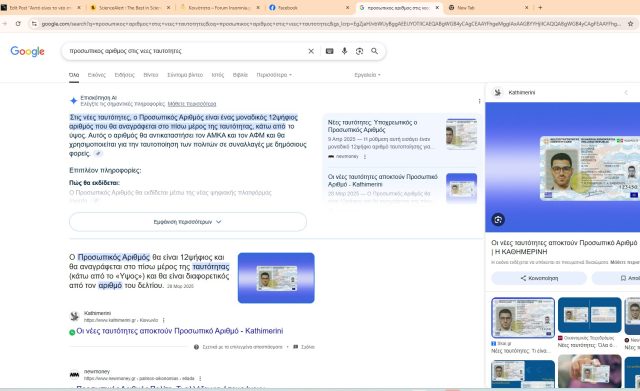Screen dimensions: 640x391
Task: Click the newmoney favicon beside the search result
Action: pyautogui.click(x=74, y=374)
